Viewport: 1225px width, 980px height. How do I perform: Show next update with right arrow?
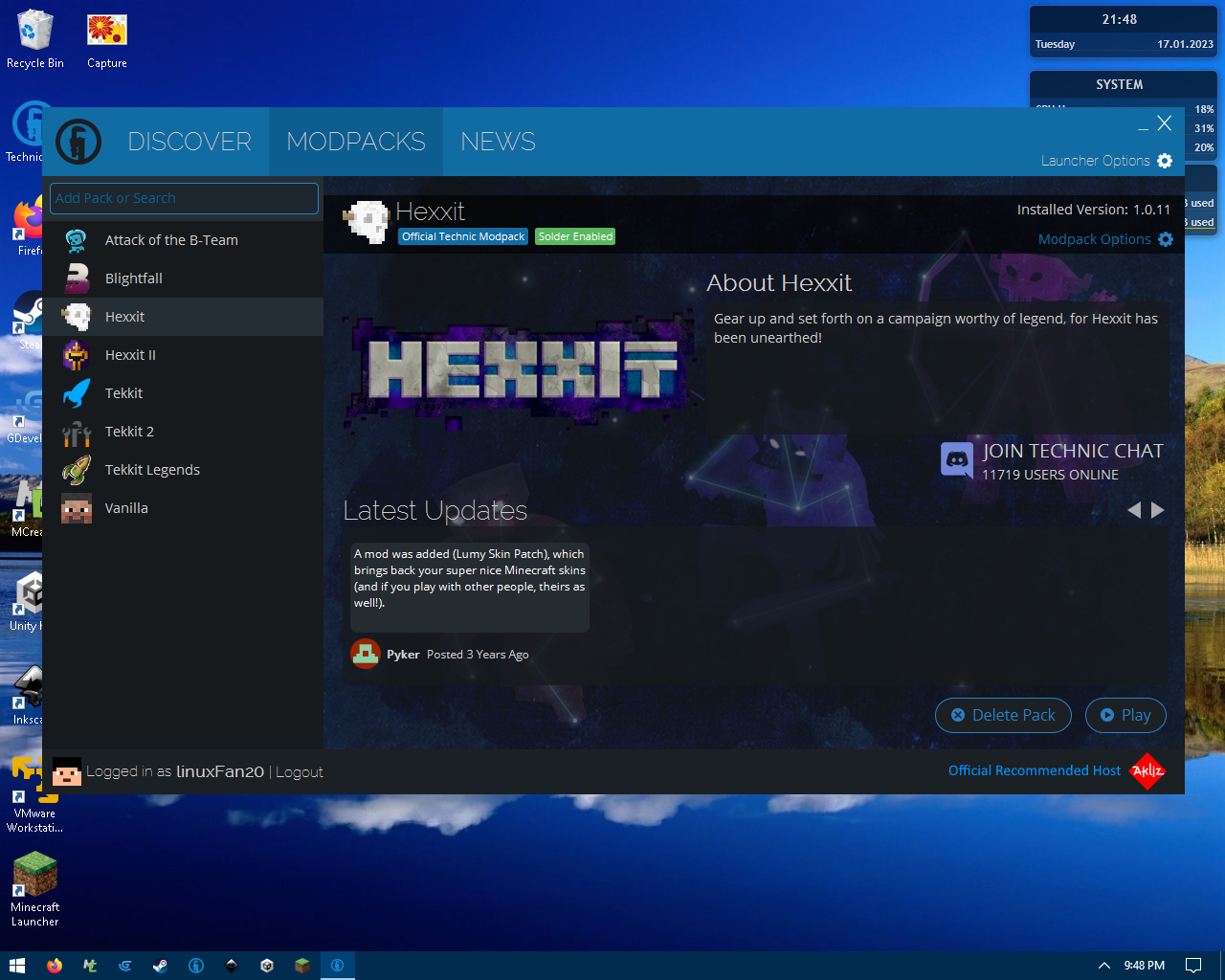(x=1158, y=510)
